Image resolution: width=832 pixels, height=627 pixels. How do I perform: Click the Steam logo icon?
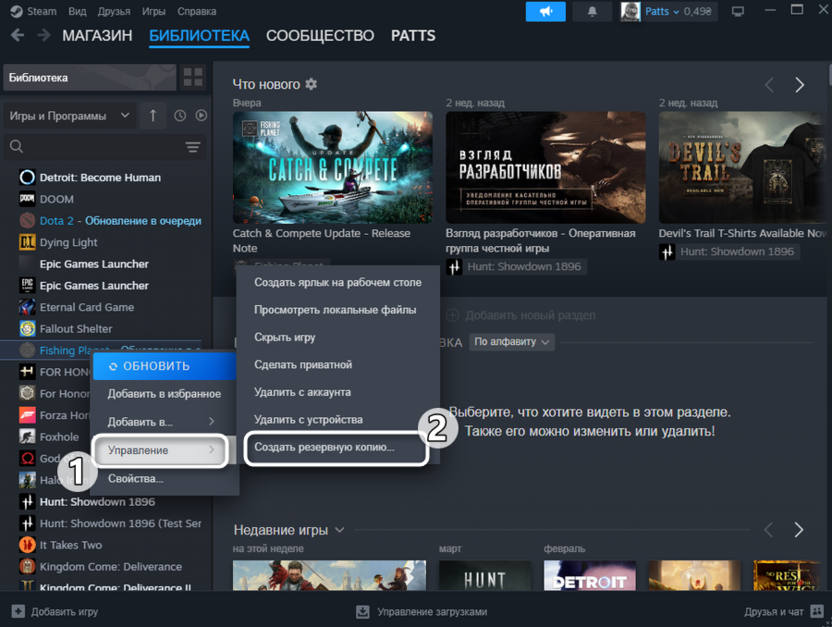[16, 11]
